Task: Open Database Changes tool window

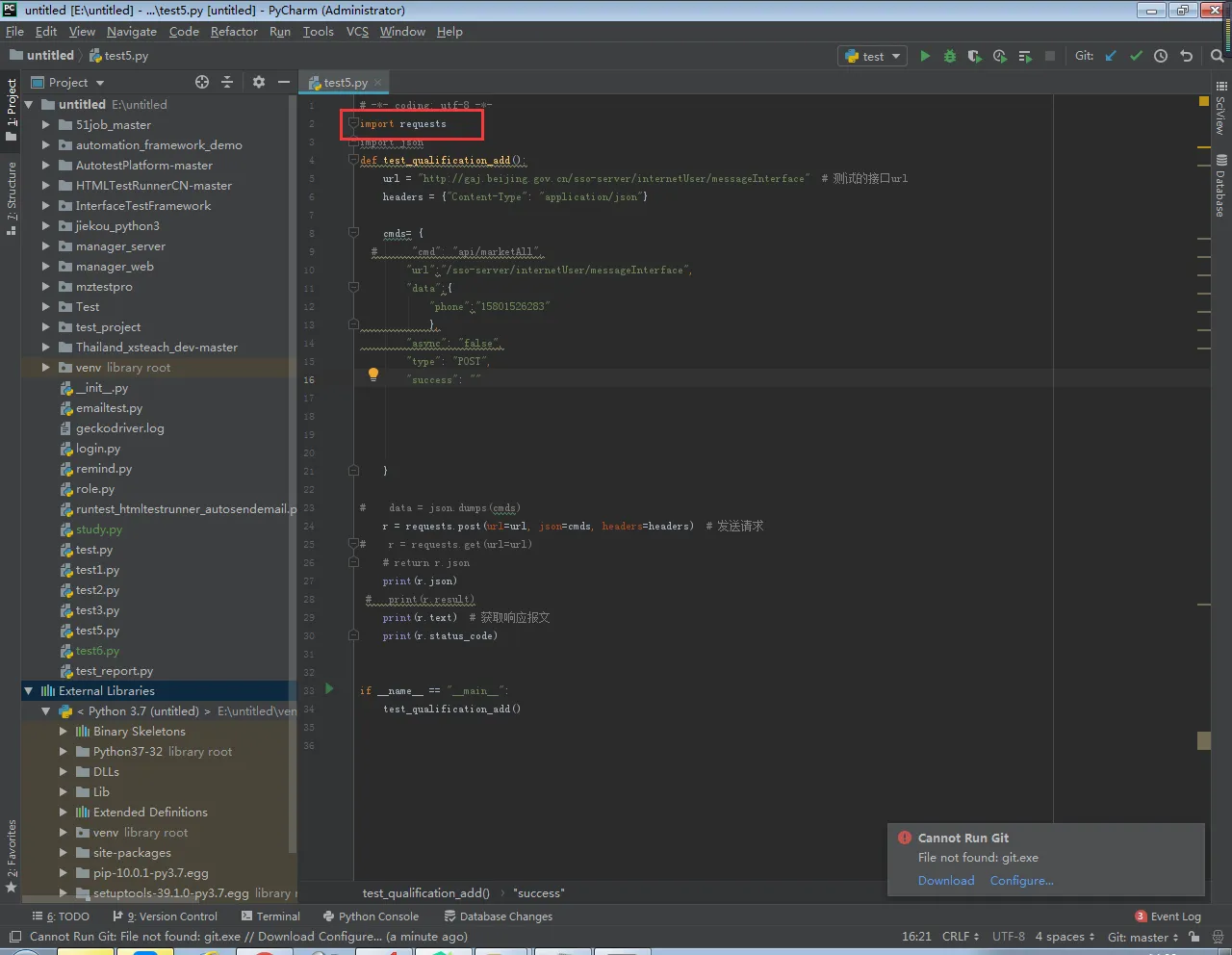Action: 499,916
